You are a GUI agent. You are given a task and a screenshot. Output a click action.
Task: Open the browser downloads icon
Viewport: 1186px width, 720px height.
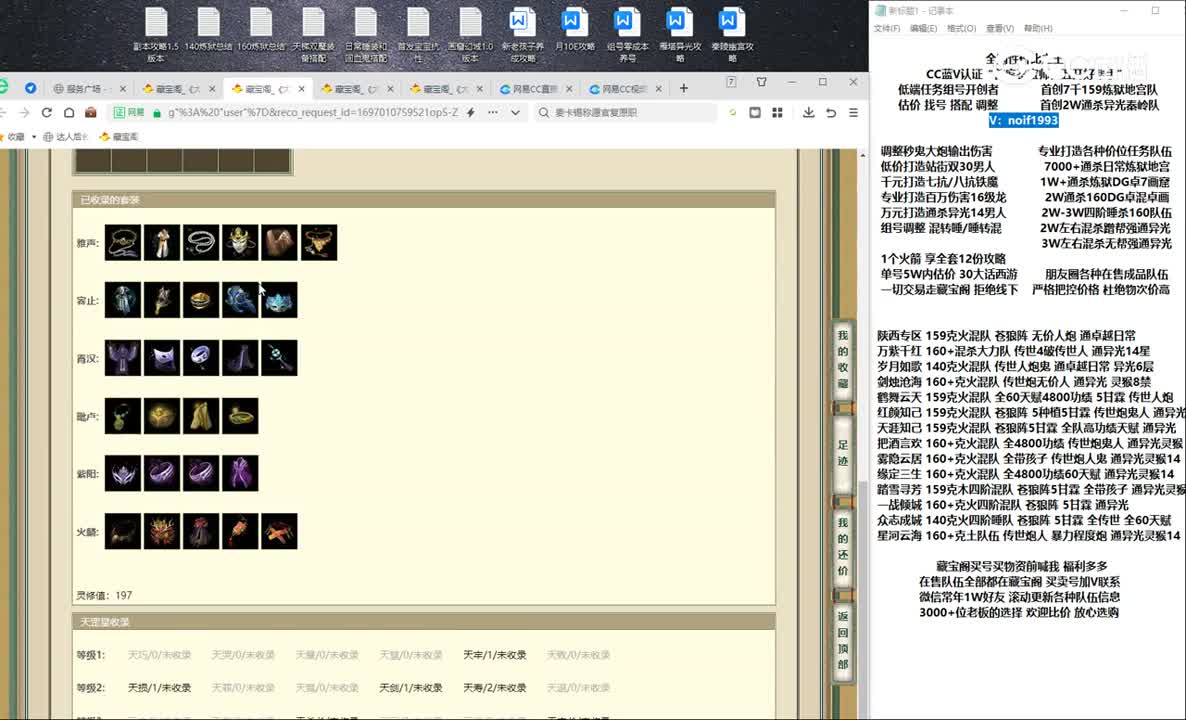point(809,113)
